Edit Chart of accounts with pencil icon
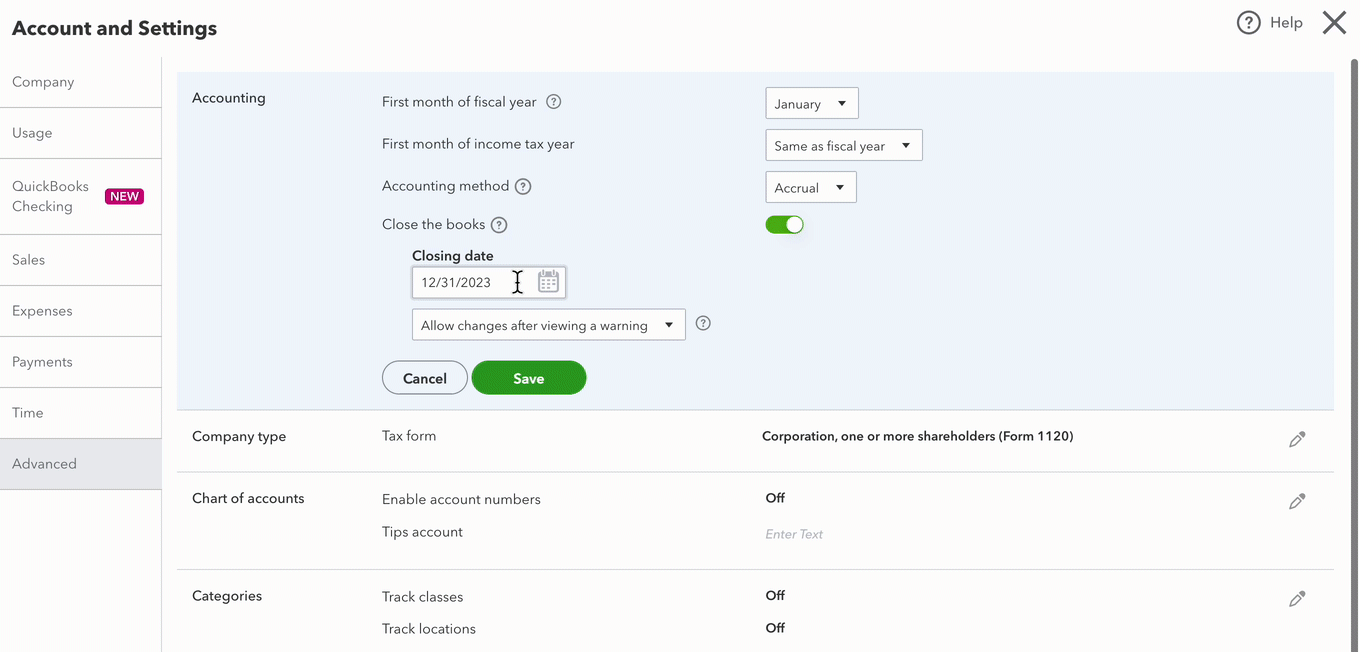1360x652 pixels. 1297,501
